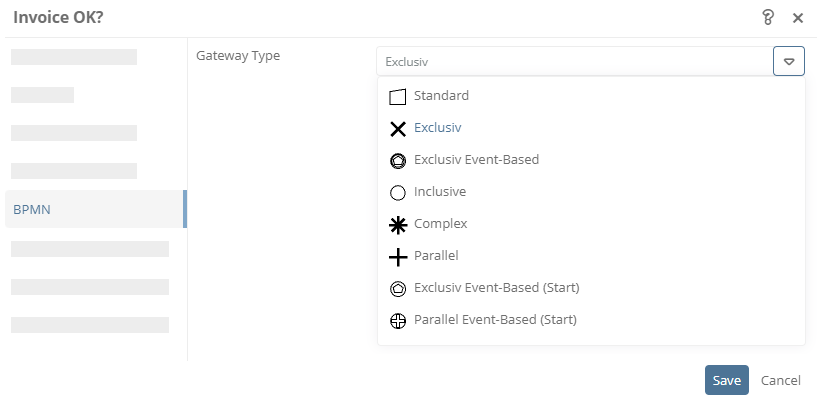This screenshot has height=404, width=821.
Task: Open the BPMN section tab
Action: [96, 209]
